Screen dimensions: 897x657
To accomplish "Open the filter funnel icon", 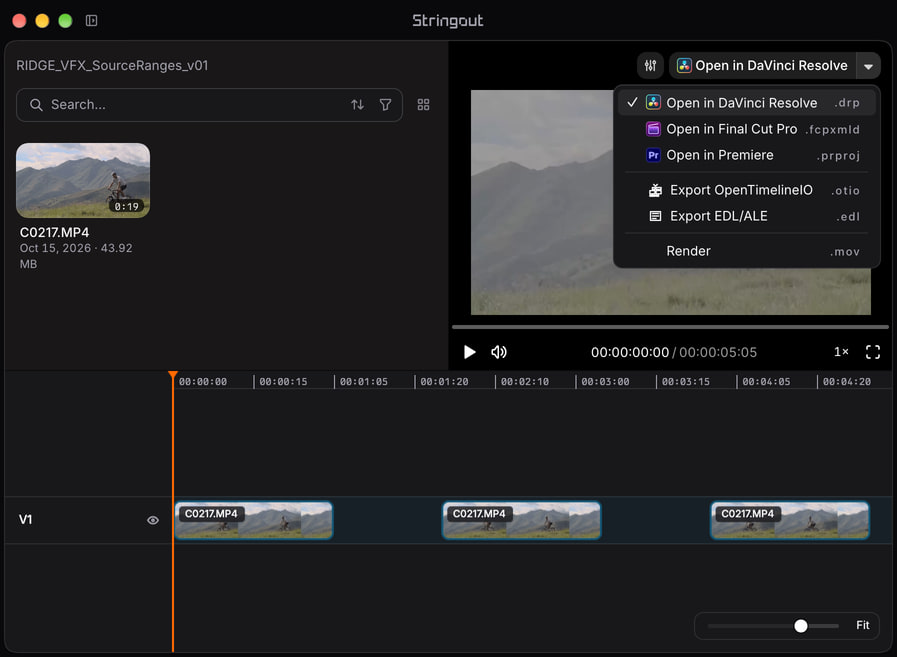I will tap(386, 105).
